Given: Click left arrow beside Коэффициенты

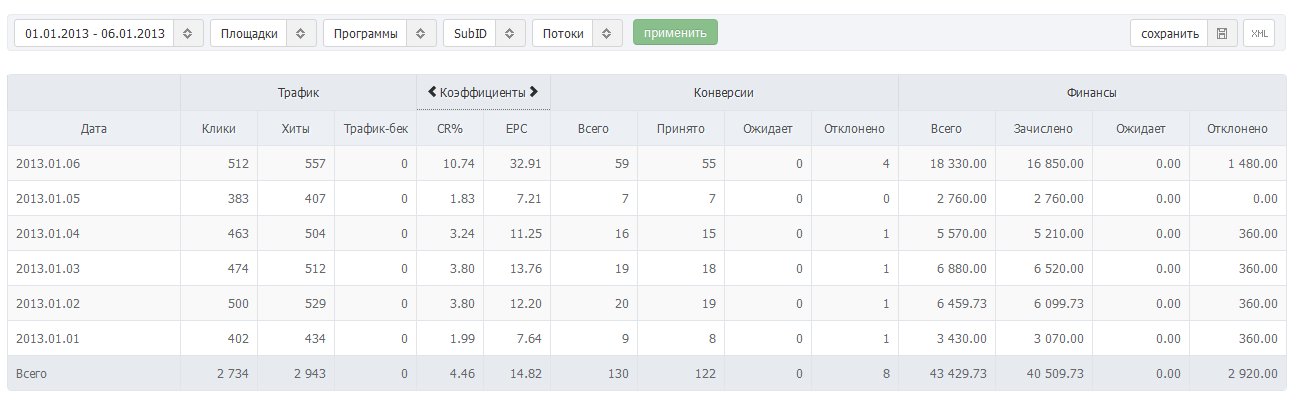Looking at the screenshot, I should point(431,92).
